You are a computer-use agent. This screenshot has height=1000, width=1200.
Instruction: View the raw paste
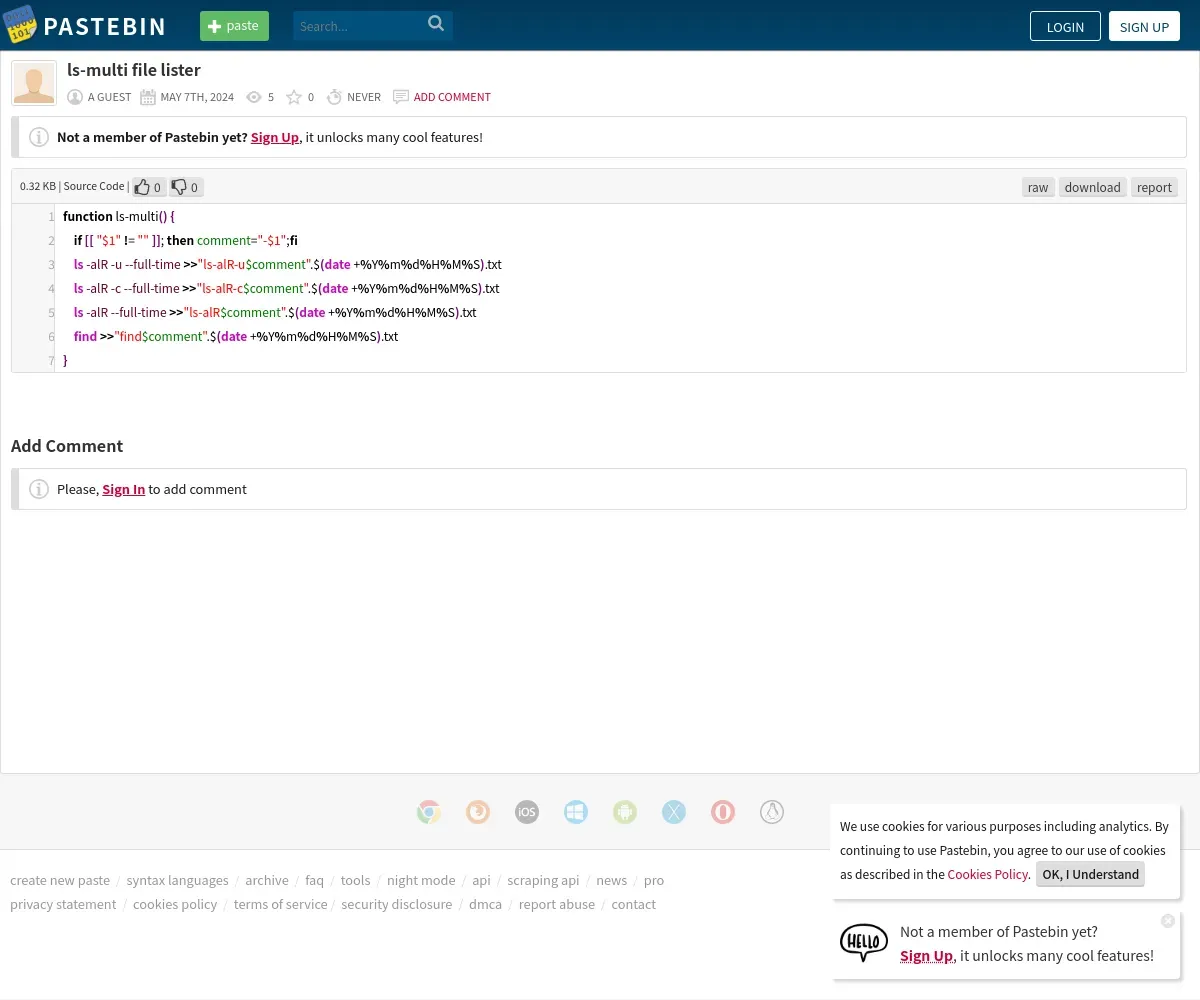click(x=1038, y=187)
